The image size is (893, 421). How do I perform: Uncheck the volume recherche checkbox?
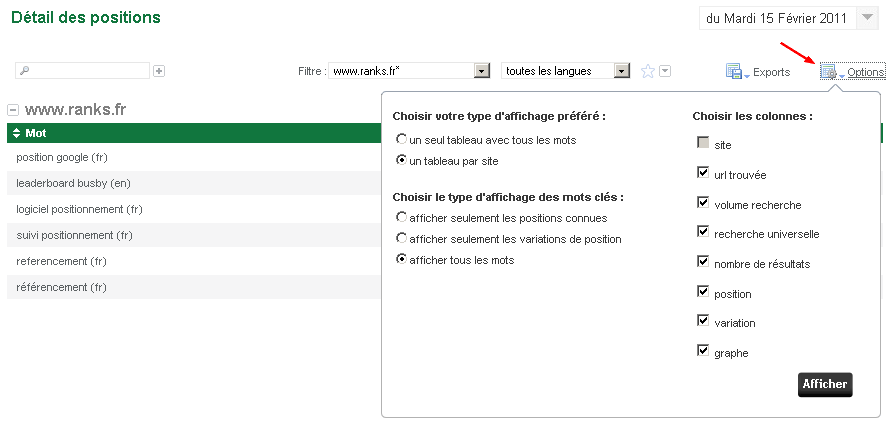[x=703, y=202]
